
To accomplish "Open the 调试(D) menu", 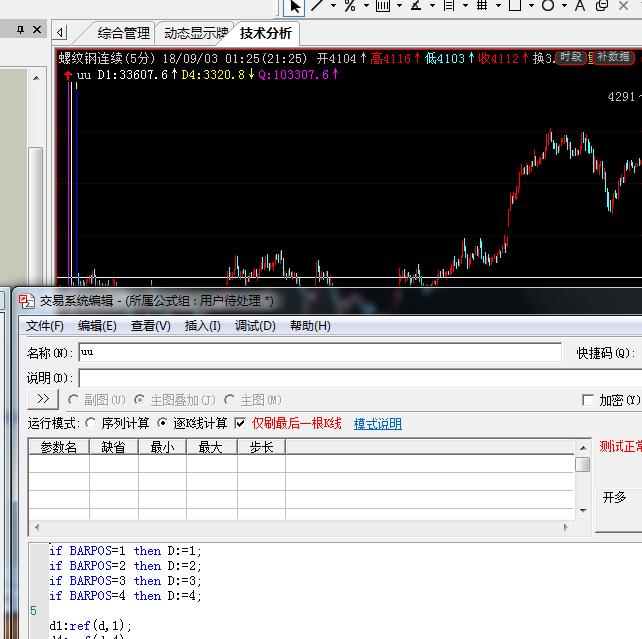I will coord(255,326).
